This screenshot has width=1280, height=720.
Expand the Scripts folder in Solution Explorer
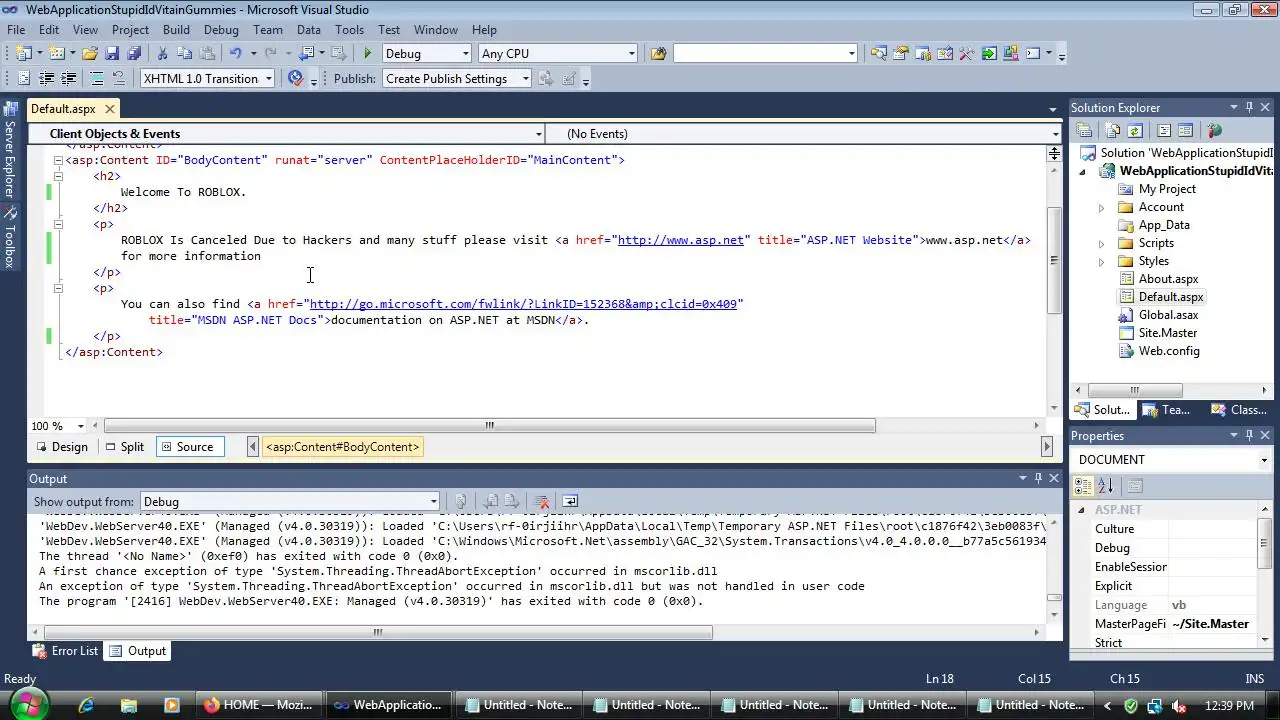tap(1101, 243)
